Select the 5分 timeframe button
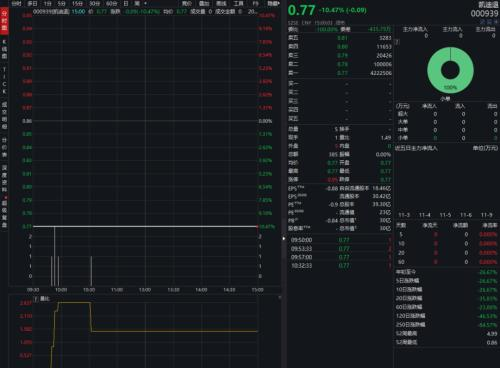 (61, 4)
